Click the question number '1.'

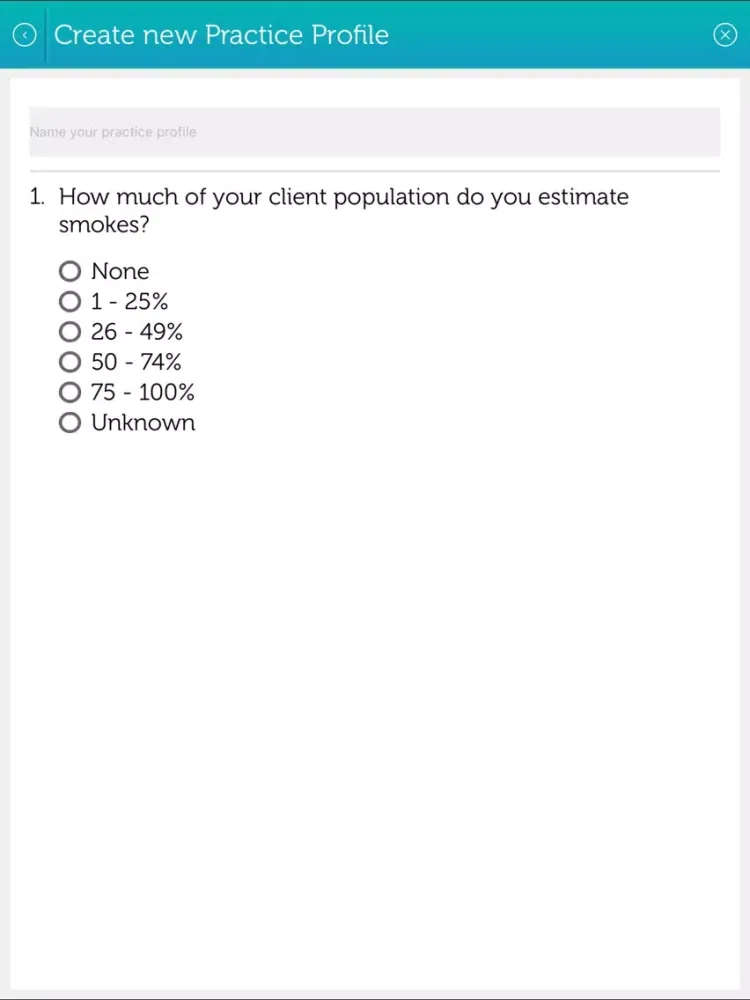(38, 196)
